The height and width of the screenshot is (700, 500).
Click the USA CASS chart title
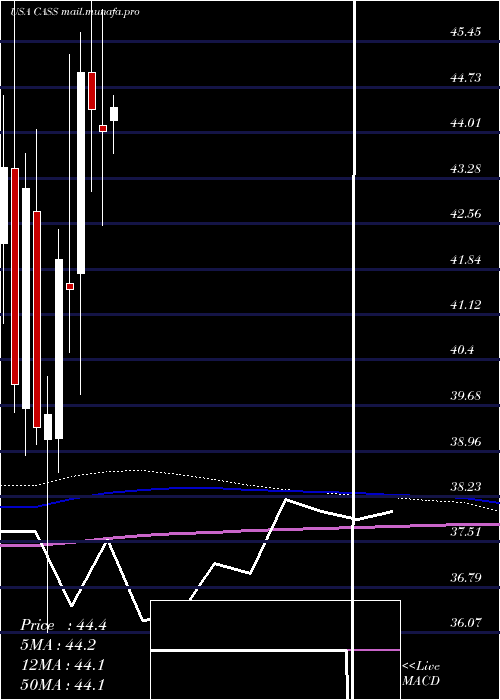click(75, 12)
